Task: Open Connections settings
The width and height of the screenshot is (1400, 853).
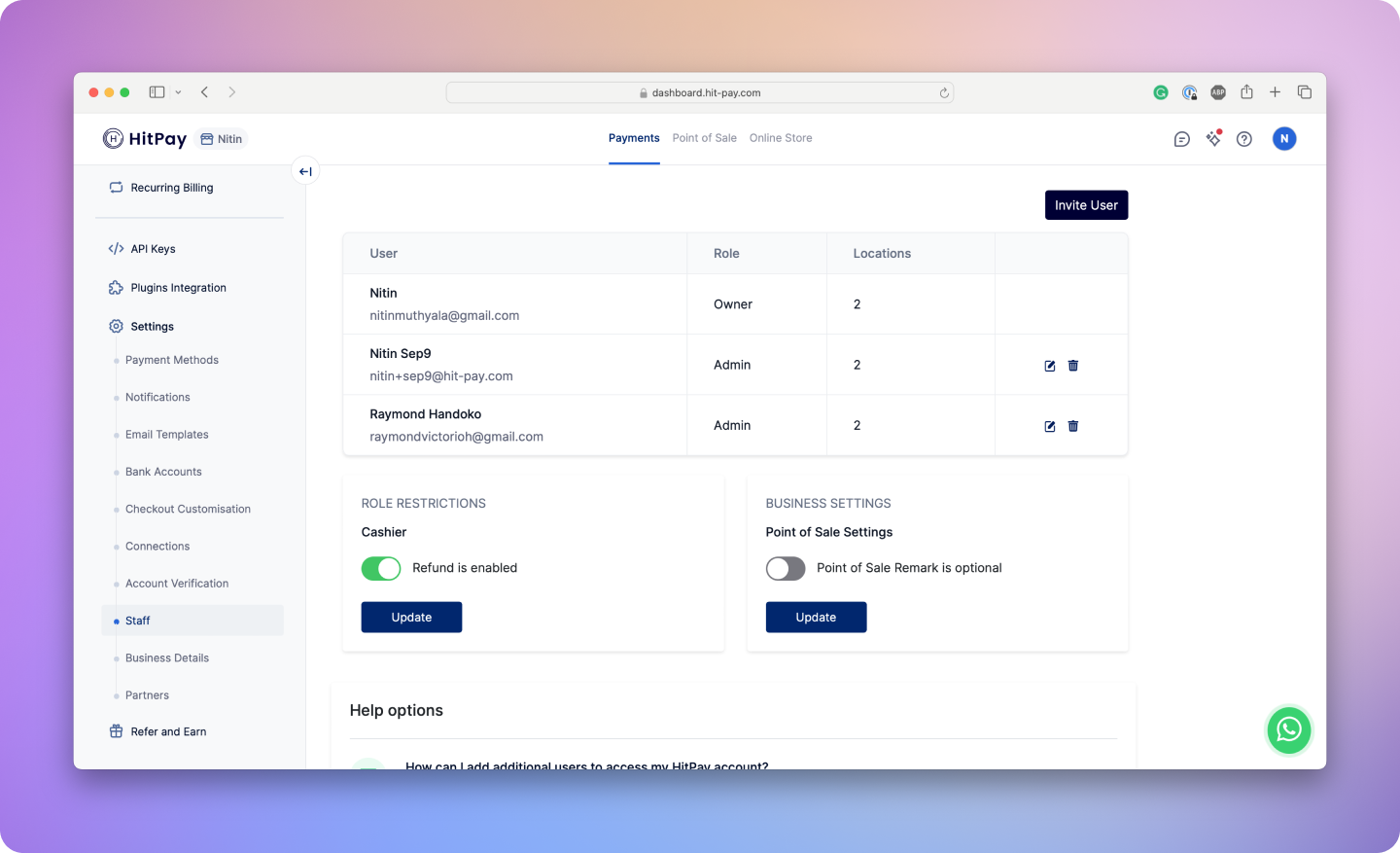Action: tap(157, 547)
